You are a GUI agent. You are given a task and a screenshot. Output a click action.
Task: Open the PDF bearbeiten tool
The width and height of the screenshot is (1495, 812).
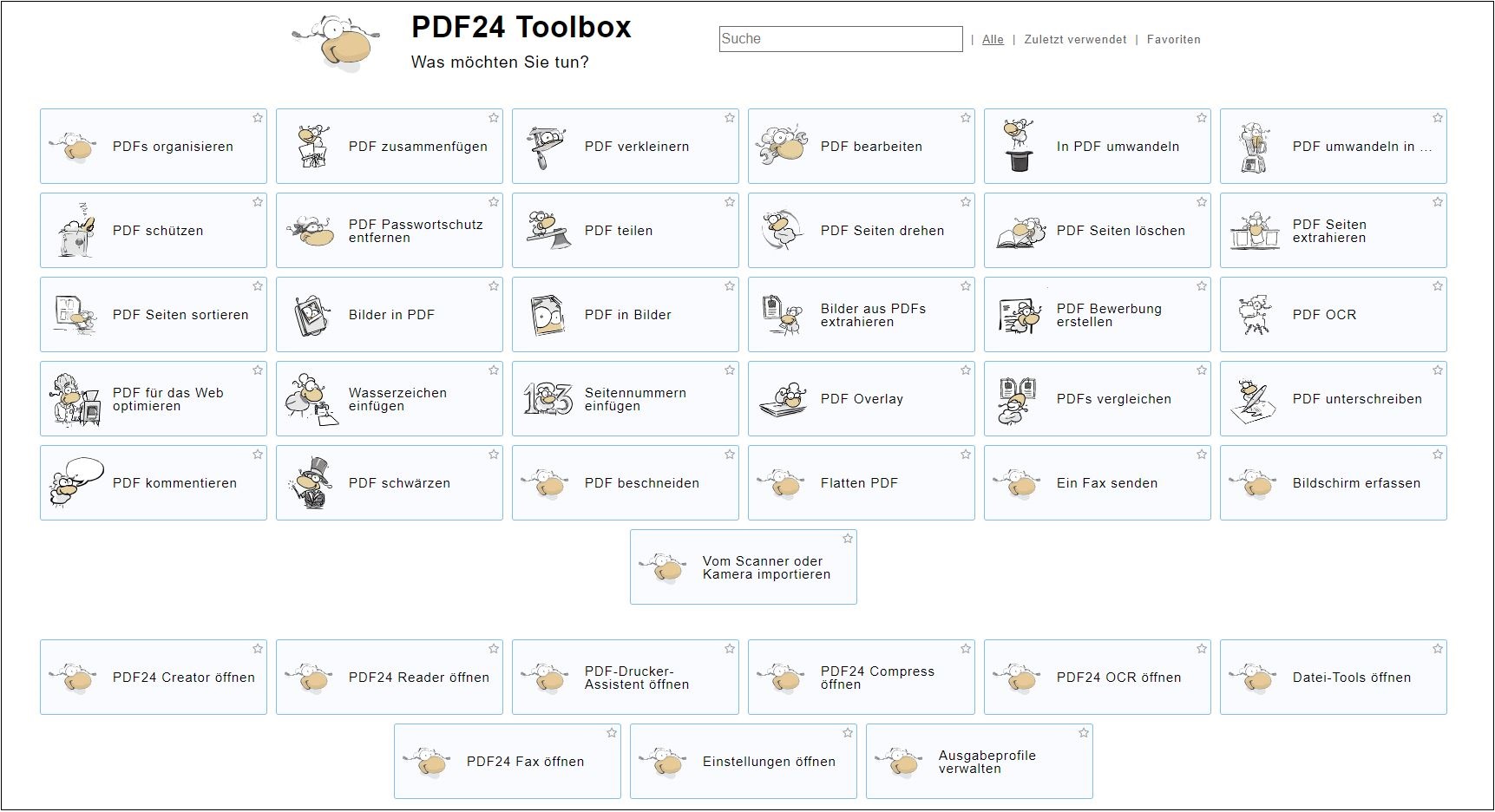[x=861, y=147]
